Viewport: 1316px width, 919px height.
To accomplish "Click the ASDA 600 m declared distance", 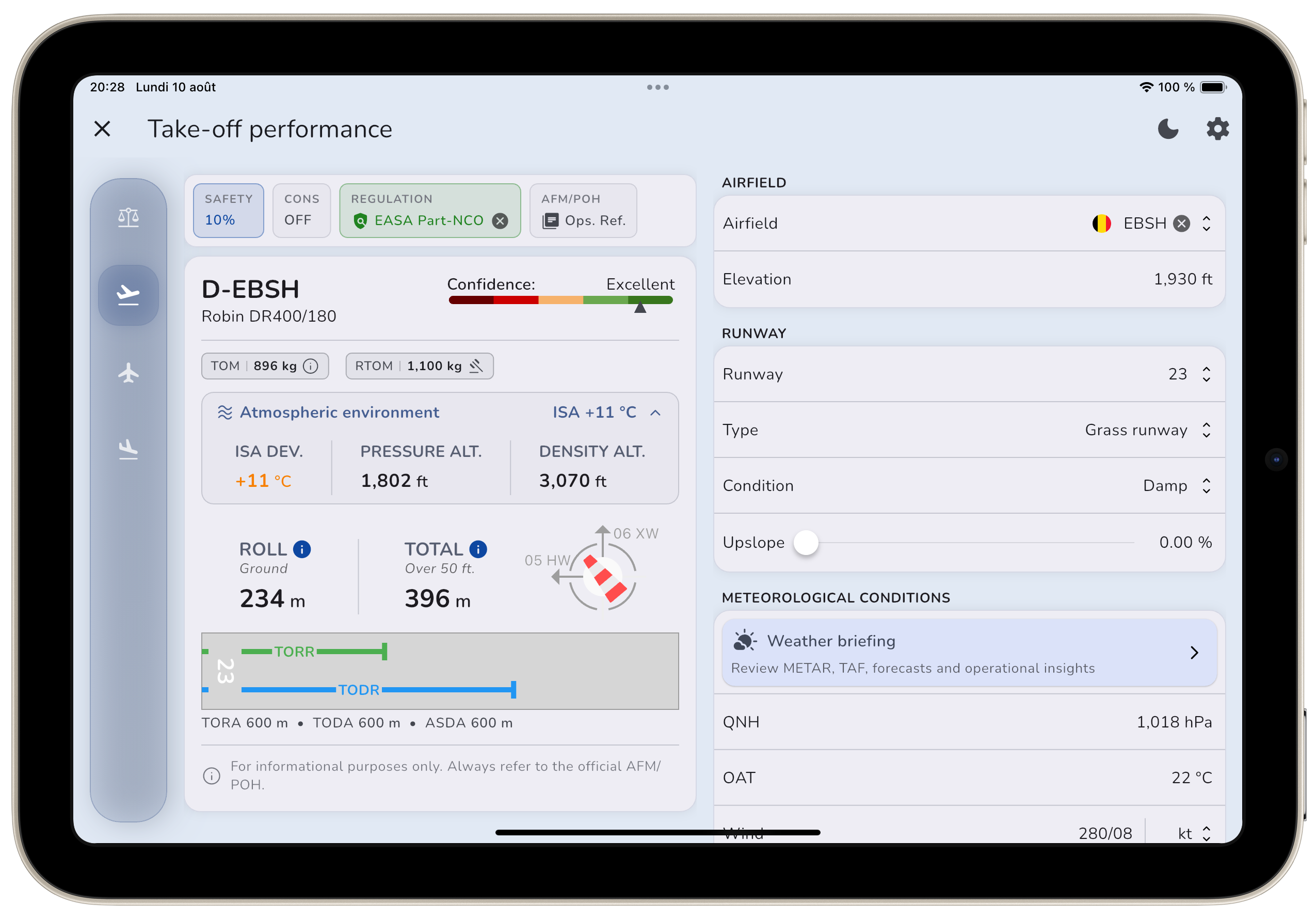I will coord(469,723).
